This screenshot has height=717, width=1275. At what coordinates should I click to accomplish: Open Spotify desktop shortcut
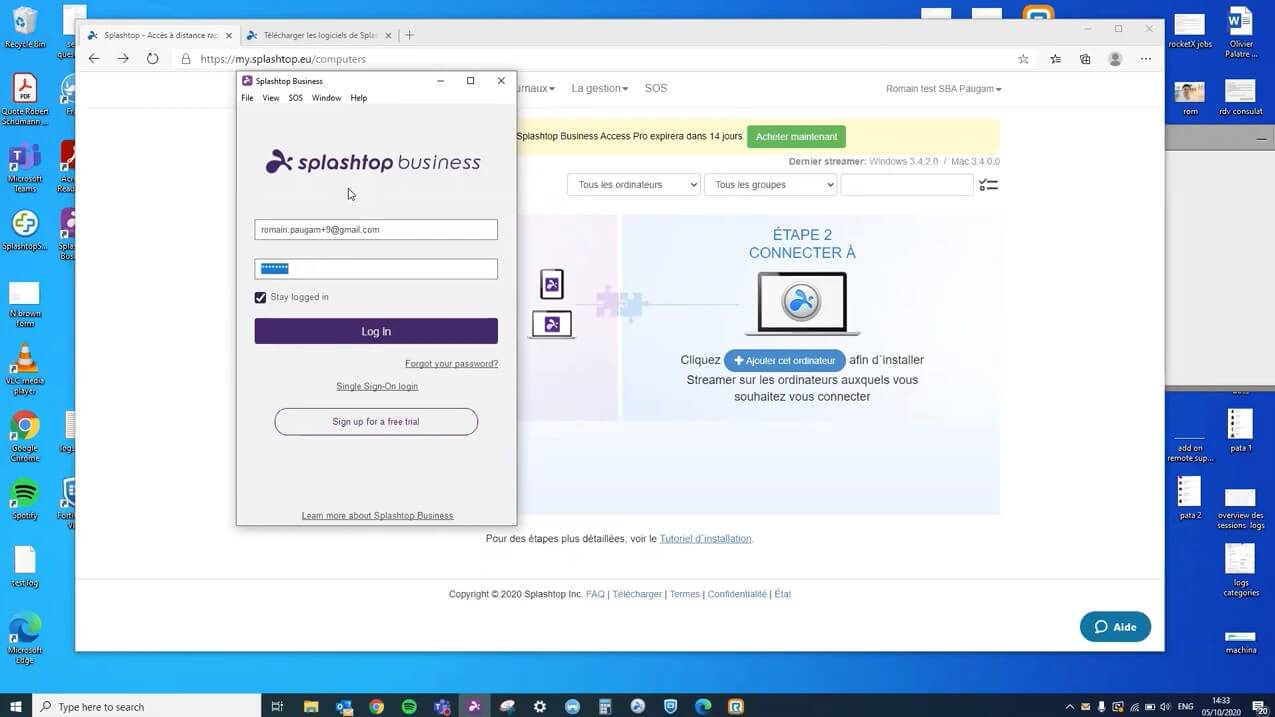(25, 500)
